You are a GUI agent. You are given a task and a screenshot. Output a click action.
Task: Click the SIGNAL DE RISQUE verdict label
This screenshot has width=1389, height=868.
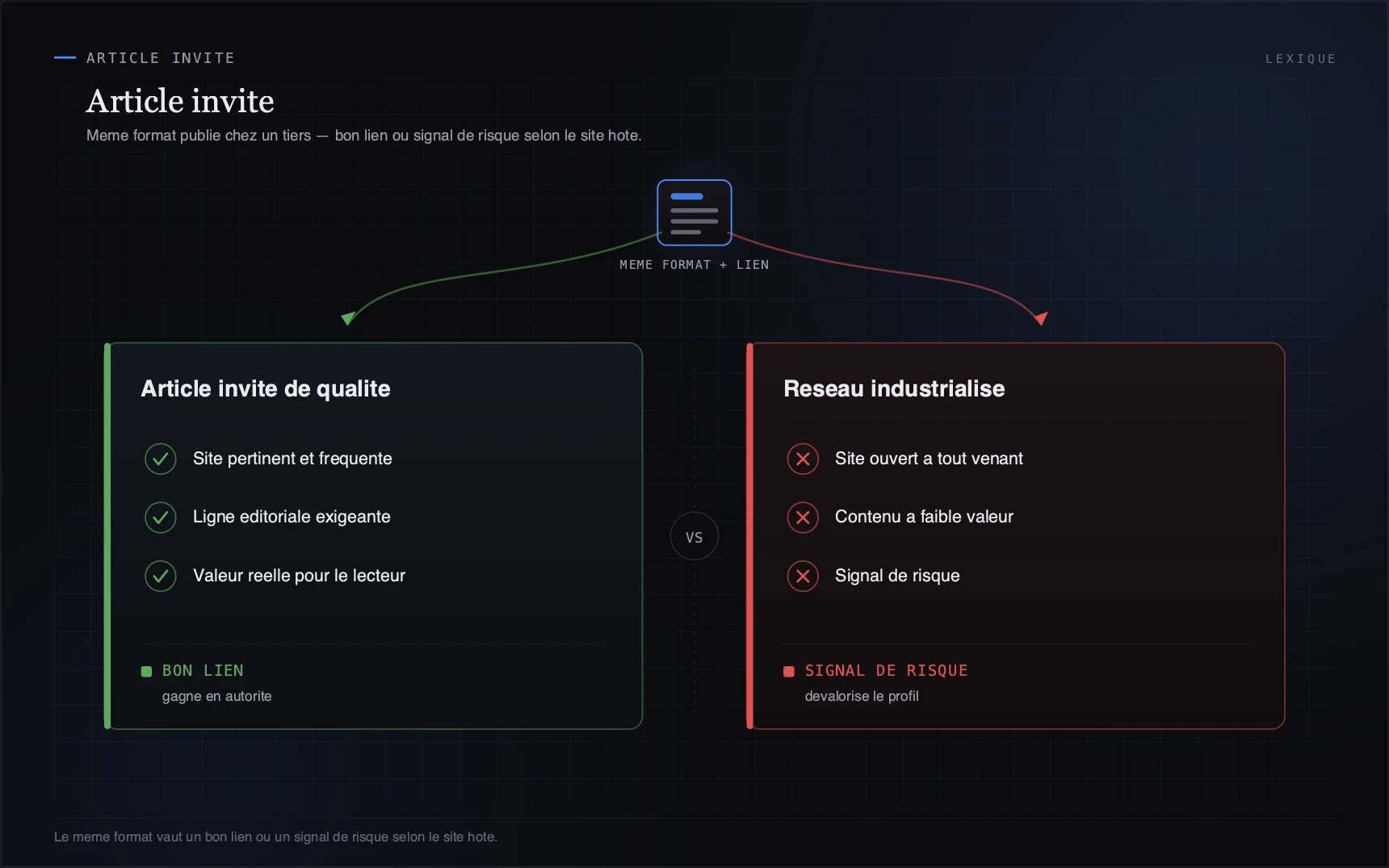pos(886,670)
